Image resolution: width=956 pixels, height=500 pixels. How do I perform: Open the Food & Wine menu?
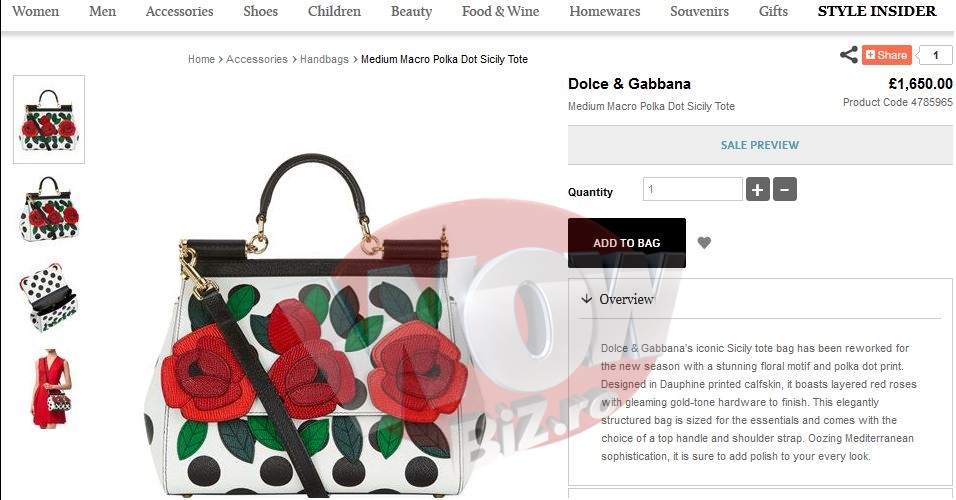pos(501,11)
